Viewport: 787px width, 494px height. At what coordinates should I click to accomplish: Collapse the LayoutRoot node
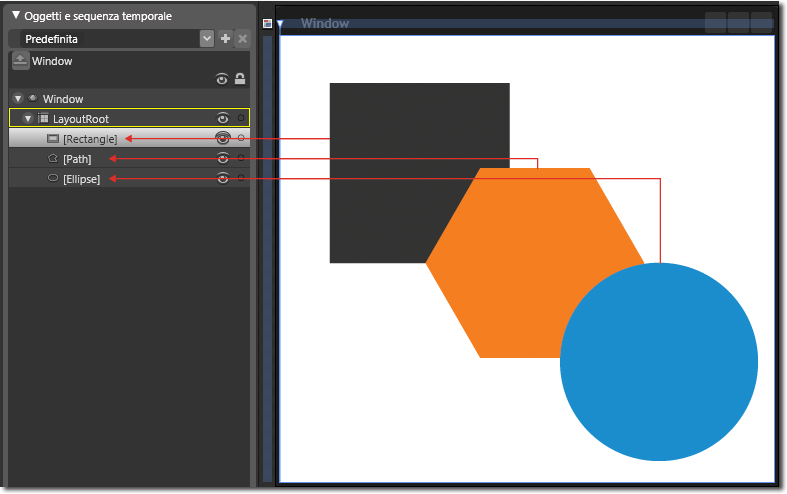(28, 119)
